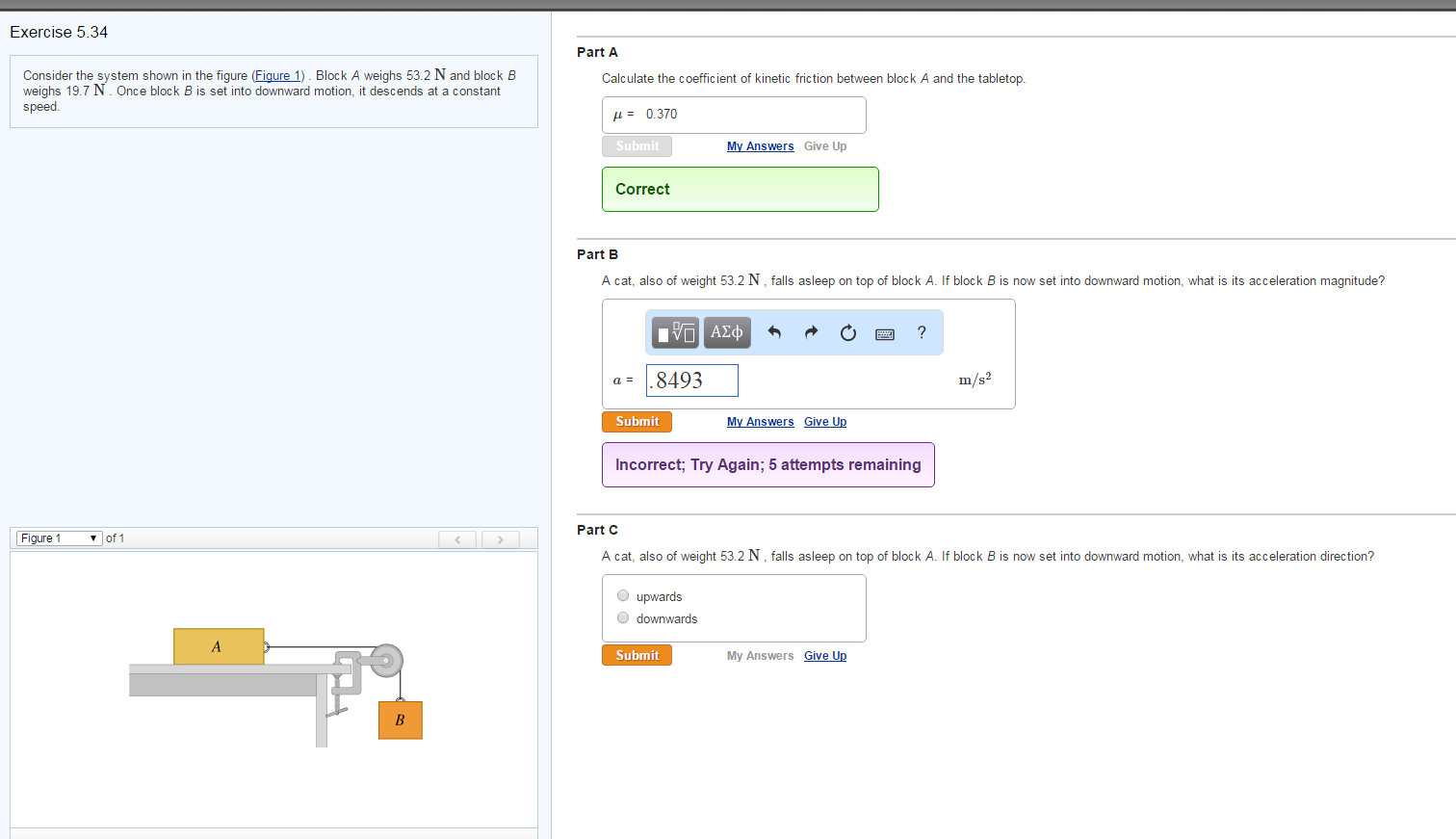
Task: Click the Part C heading
Action: (597, 530)
